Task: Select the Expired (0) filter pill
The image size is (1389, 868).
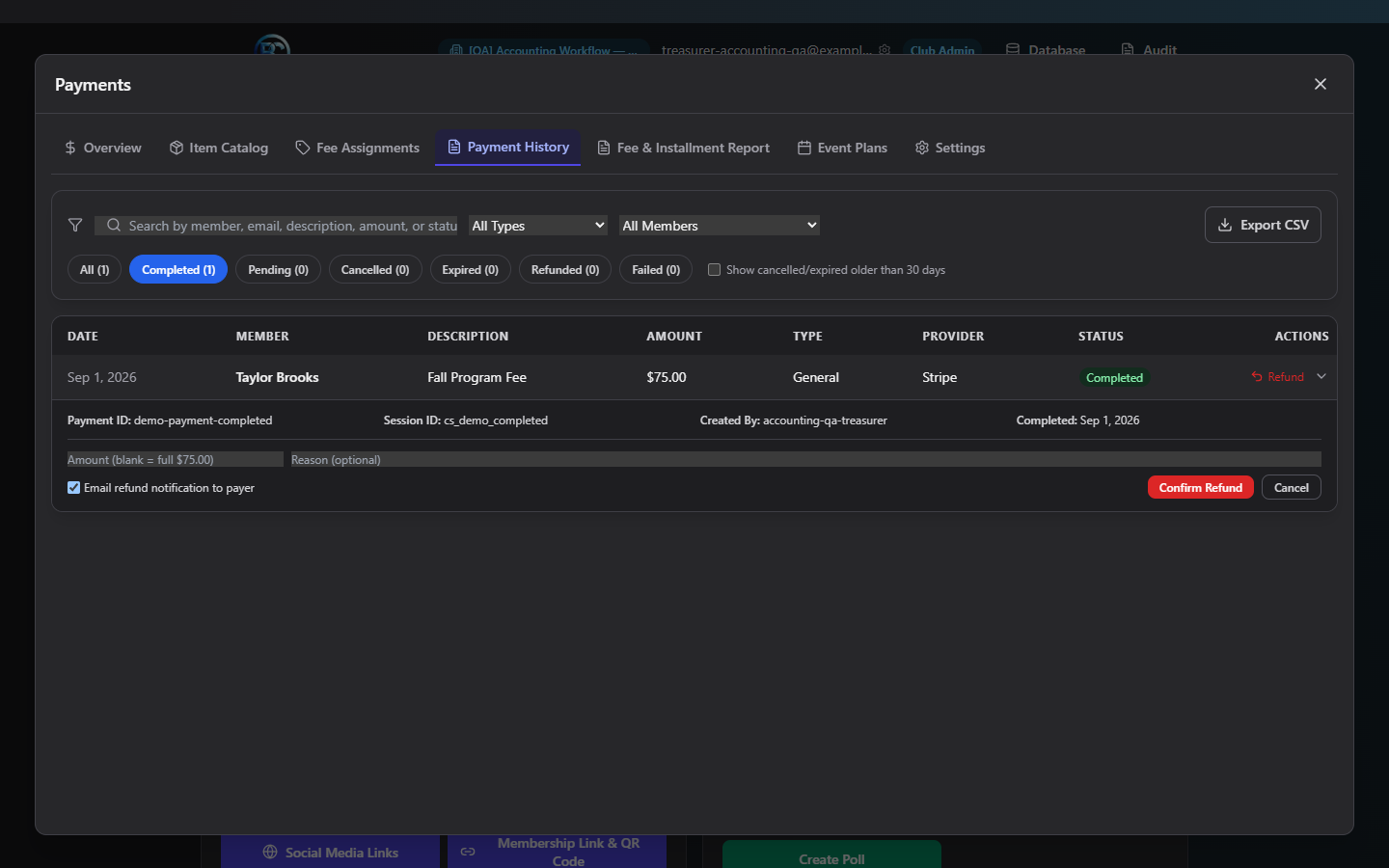Action: click(x=471, y=270)
